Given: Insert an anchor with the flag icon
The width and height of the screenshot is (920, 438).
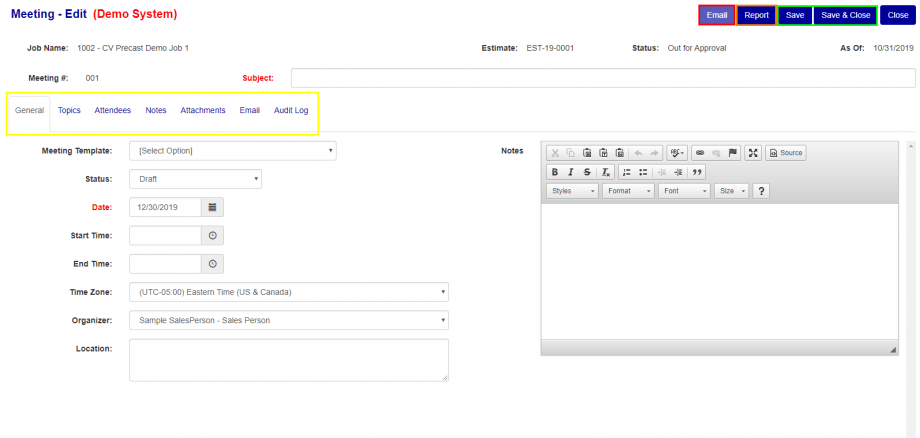Looking at the screenshot, I should pos(732,152).
